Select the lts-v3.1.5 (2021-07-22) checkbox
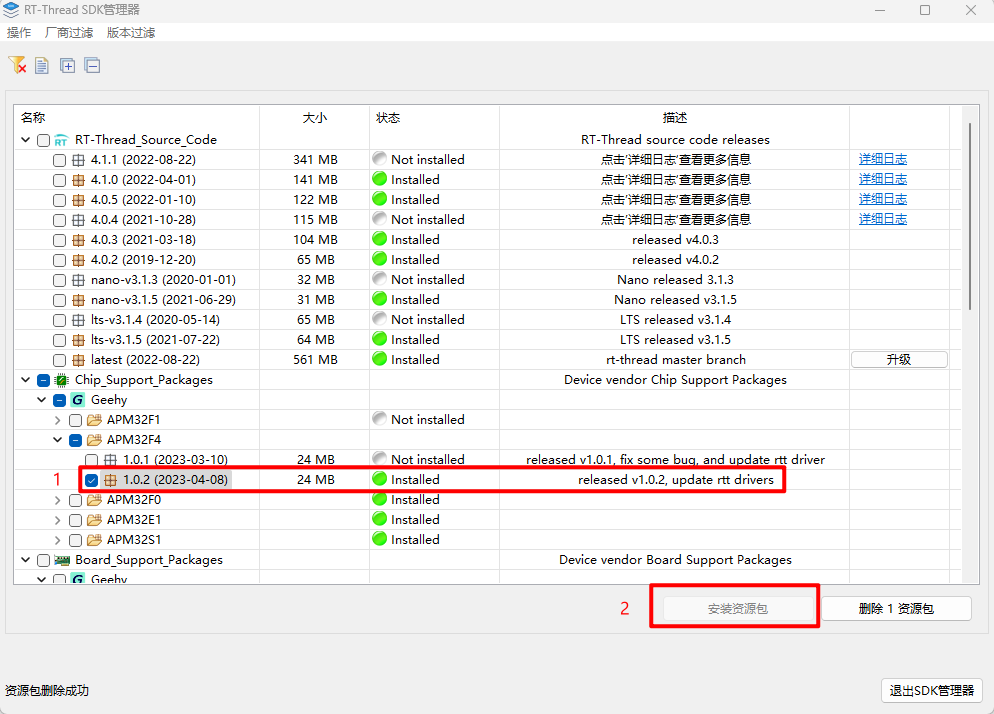 coord(60,340)
